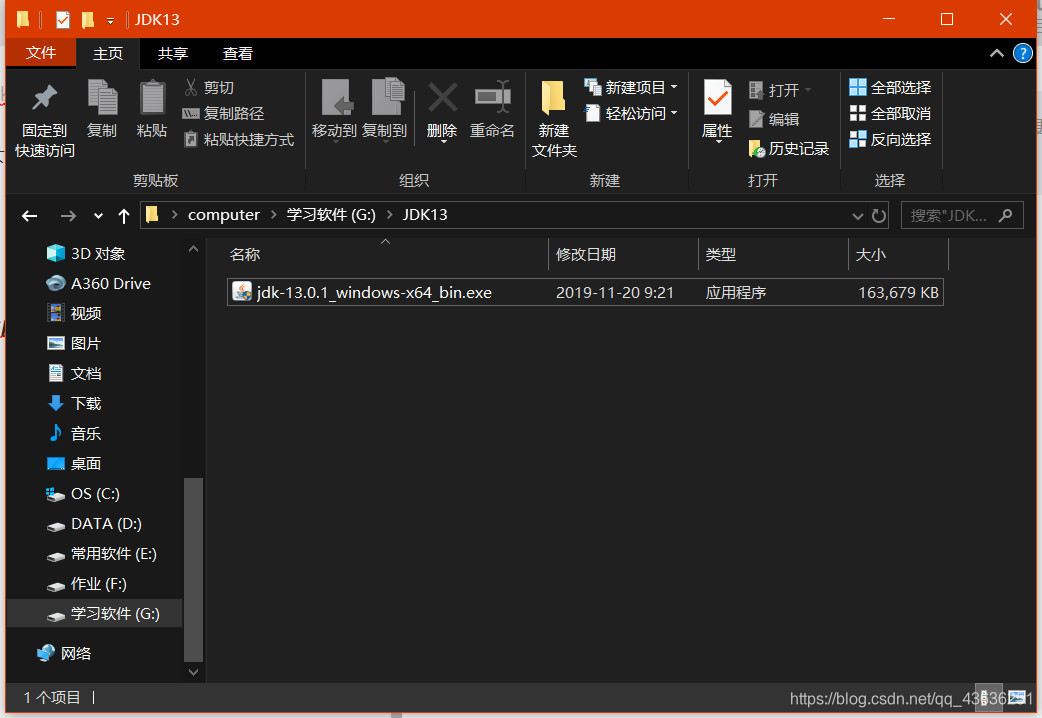
Task: Switch to 主页 (Home) tab
Action: (x=108, y=53)
